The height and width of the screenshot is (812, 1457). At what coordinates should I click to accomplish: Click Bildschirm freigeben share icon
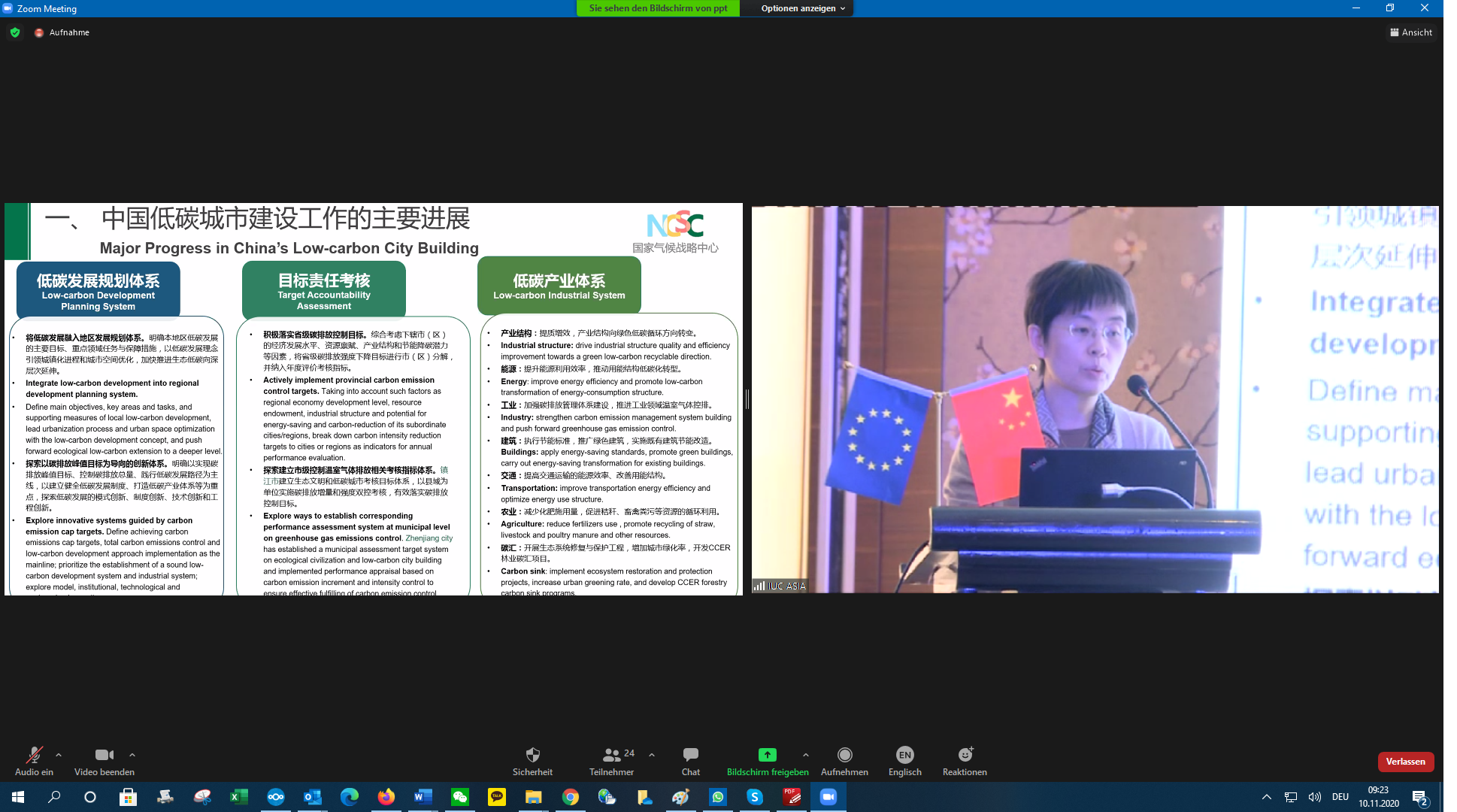[767, 755]
